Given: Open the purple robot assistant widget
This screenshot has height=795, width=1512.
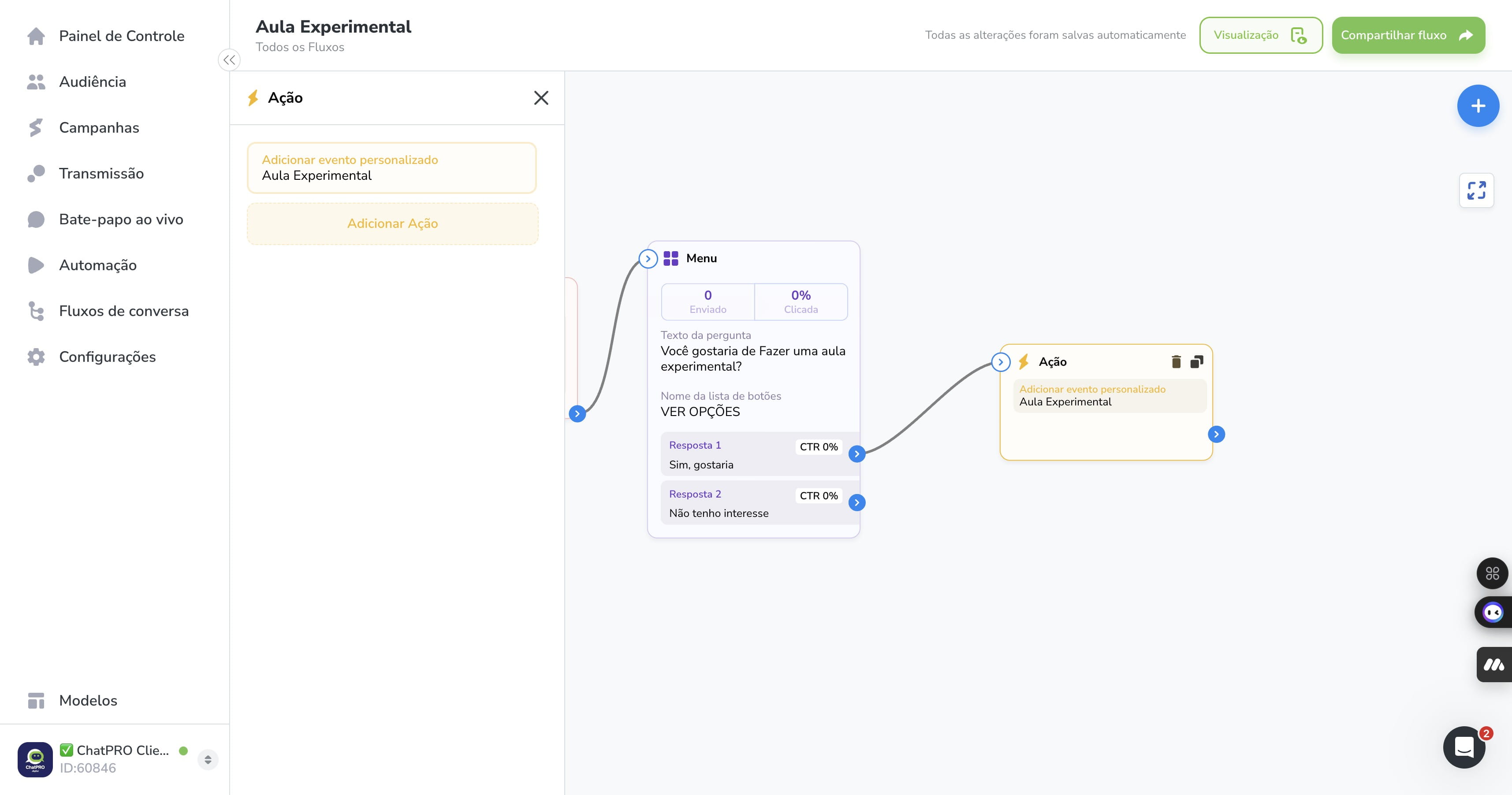Looking at the screenshot, I should [1493, 613].
